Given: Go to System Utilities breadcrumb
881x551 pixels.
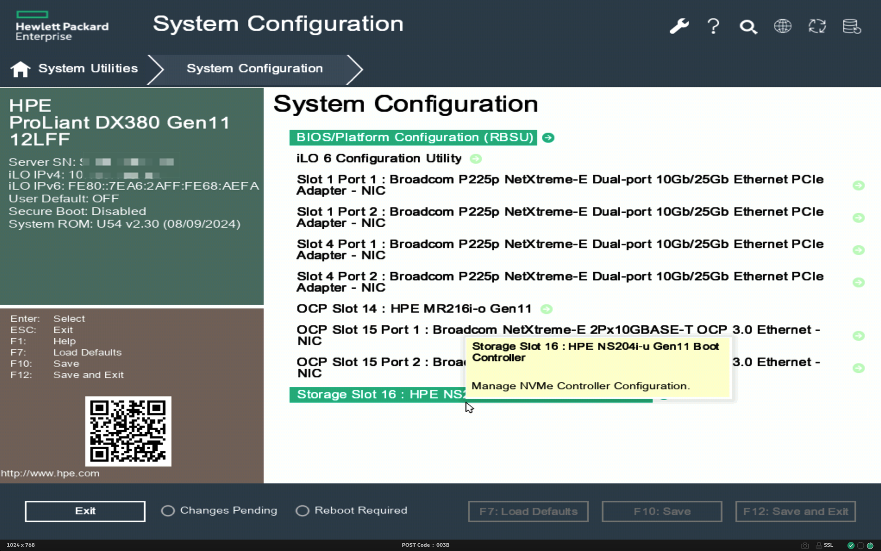Looking at the screenshot, I should click(x=88, y=69).
